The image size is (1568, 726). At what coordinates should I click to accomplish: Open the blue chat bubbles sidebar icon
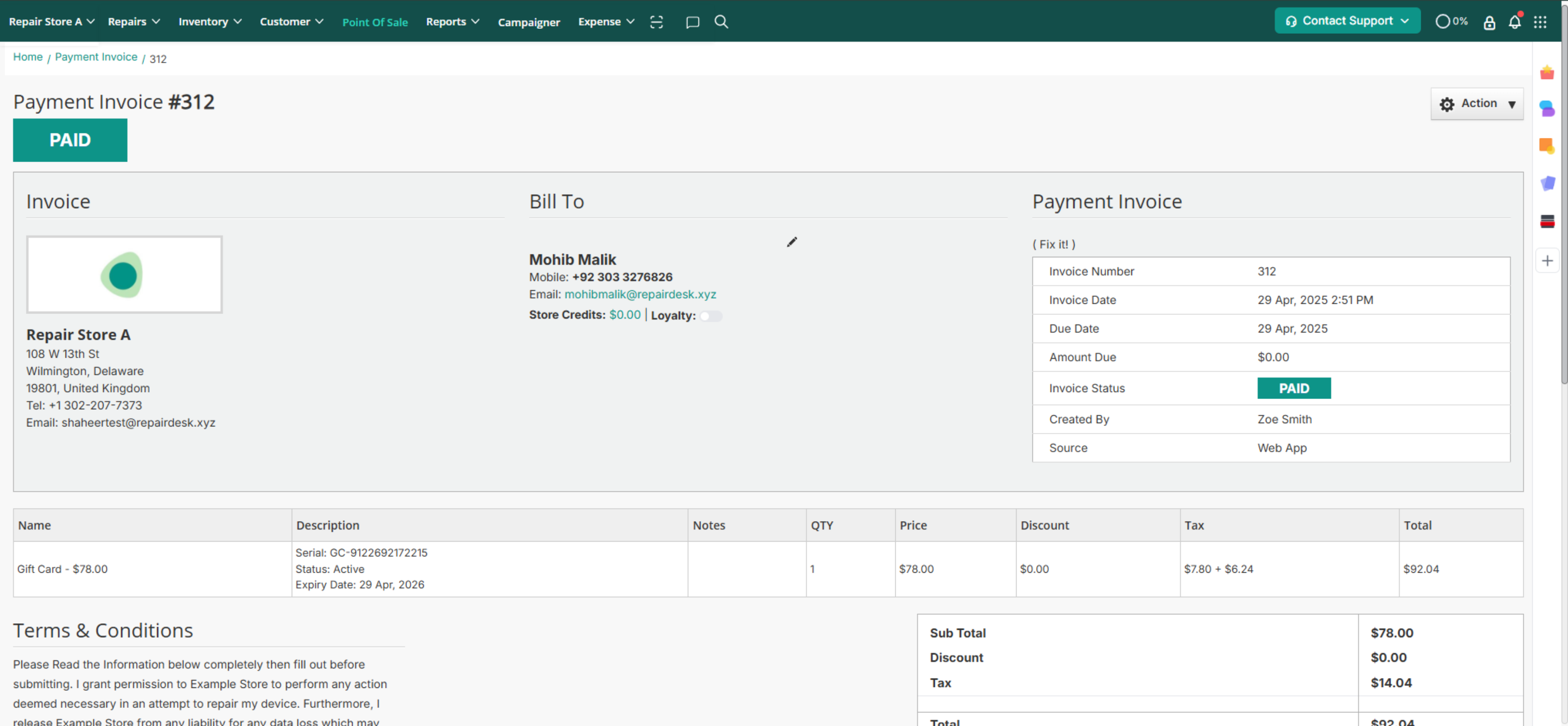(x=1547, y=109)
